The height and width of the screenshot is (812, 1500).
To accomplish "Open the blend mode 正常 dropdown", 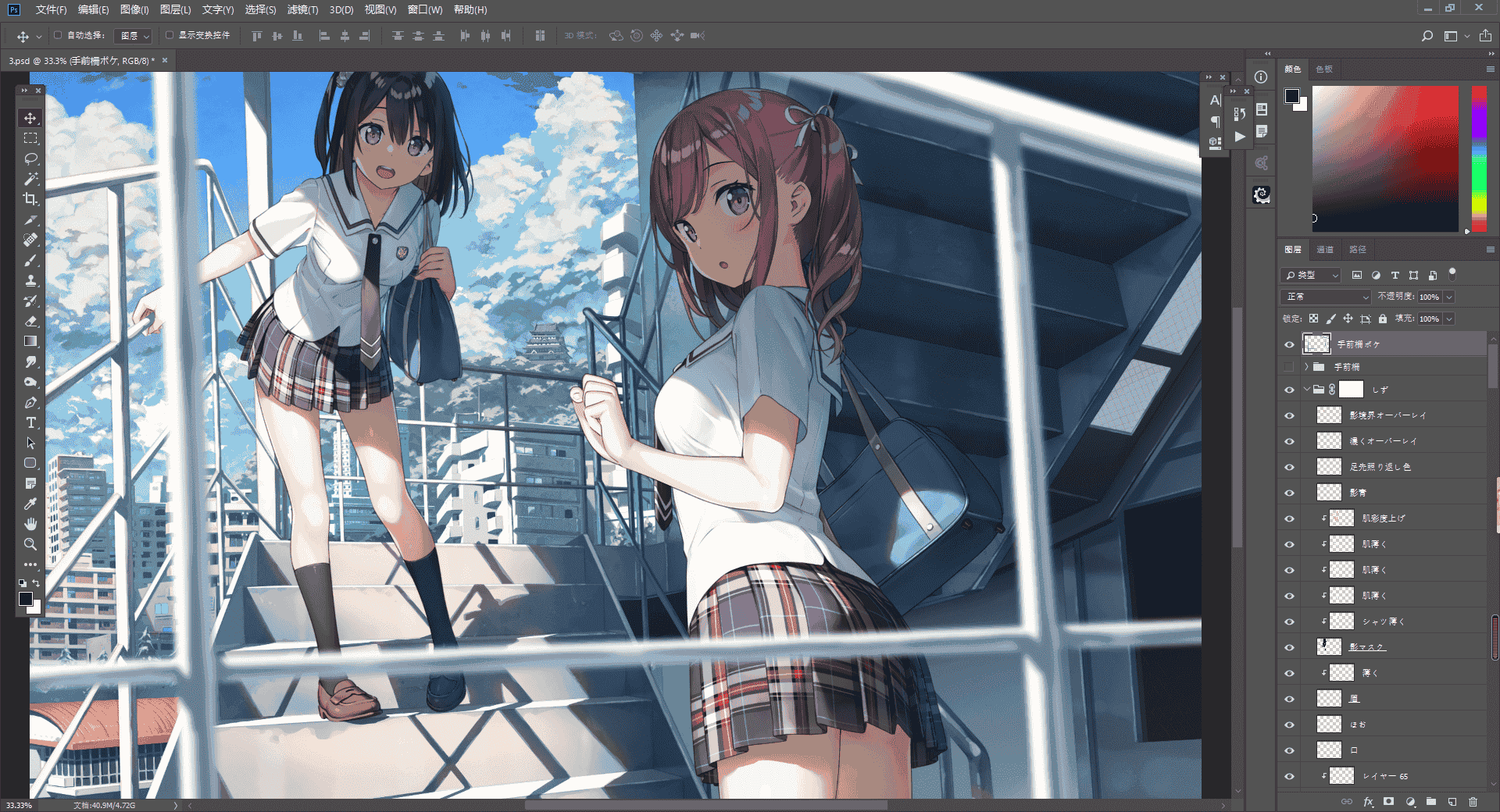I will pyautogui.click(x=1327, y=297).
